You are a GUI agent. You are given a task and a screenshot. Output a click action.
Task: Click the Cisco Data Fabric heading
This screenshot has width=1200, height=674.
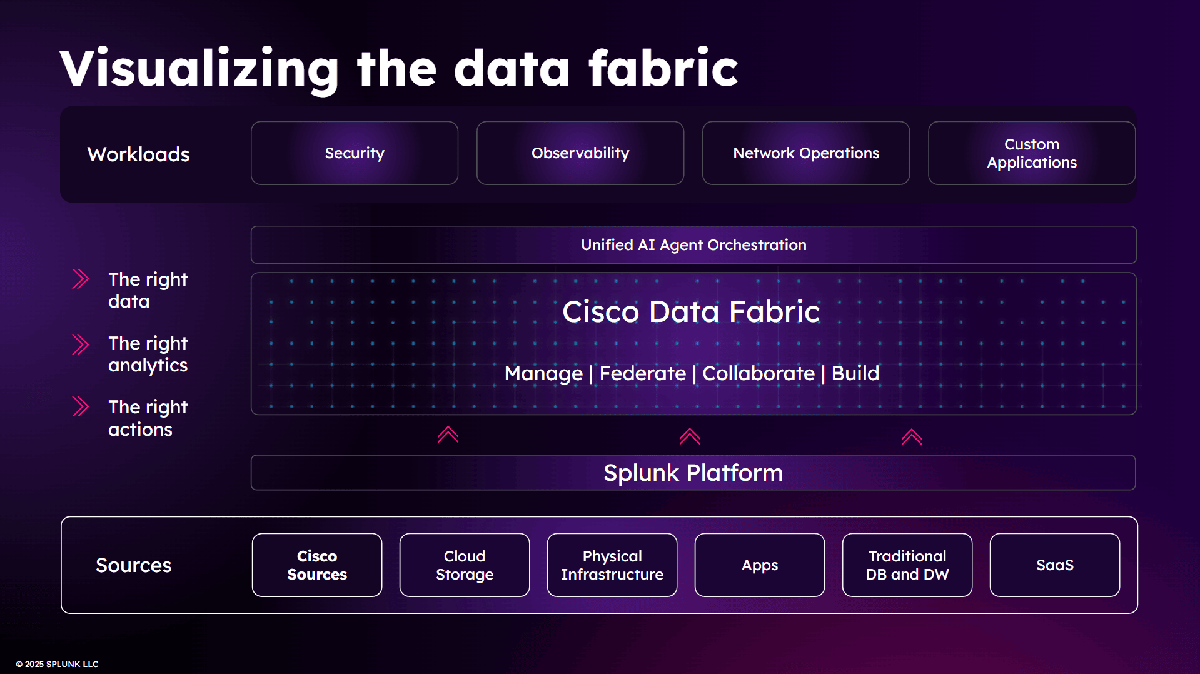point(691,312)
